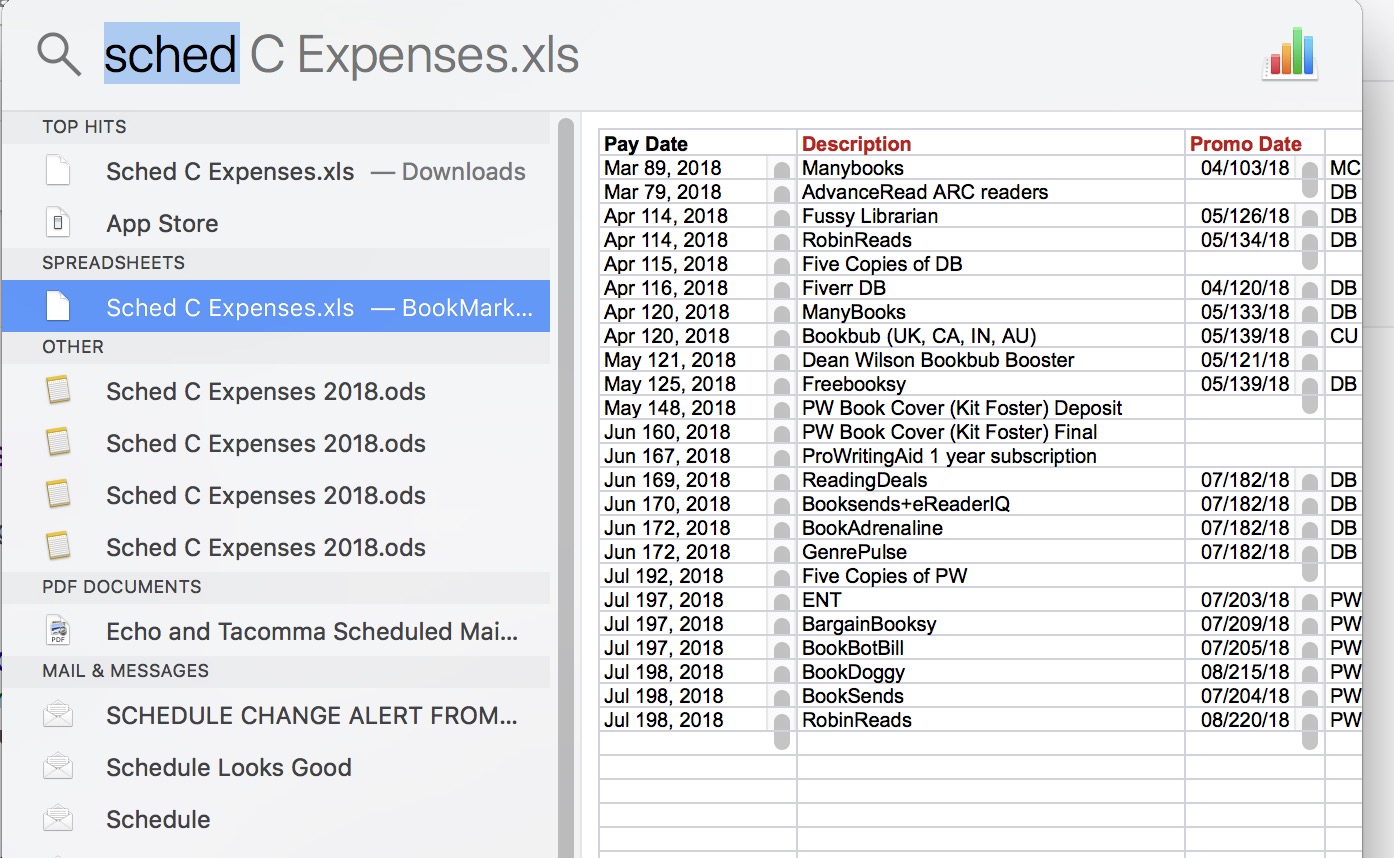Select the Jun 160, 2018 pay date cell
This screenshot has height=858, width=1394.
click(x=698, y=432)
